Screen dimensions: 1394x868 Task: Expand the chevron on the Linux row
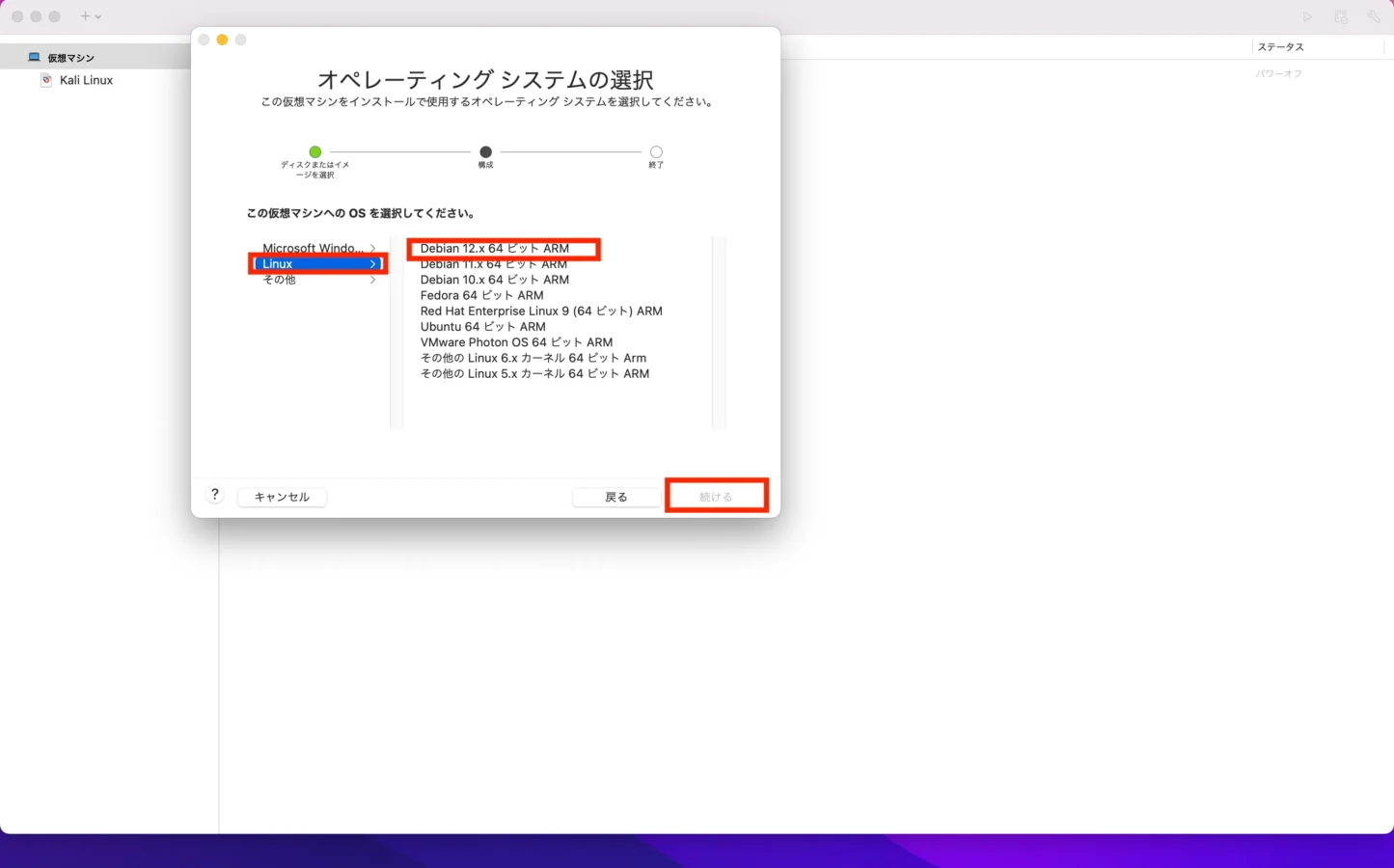pos(373,263)
